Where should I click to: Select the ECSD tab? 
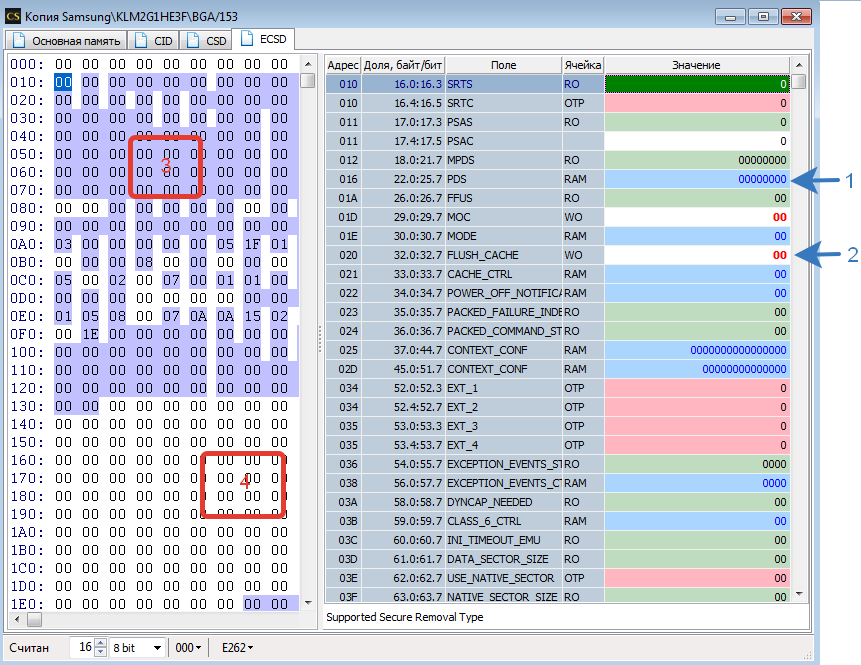pyautogui.click(x=263, y=40)
